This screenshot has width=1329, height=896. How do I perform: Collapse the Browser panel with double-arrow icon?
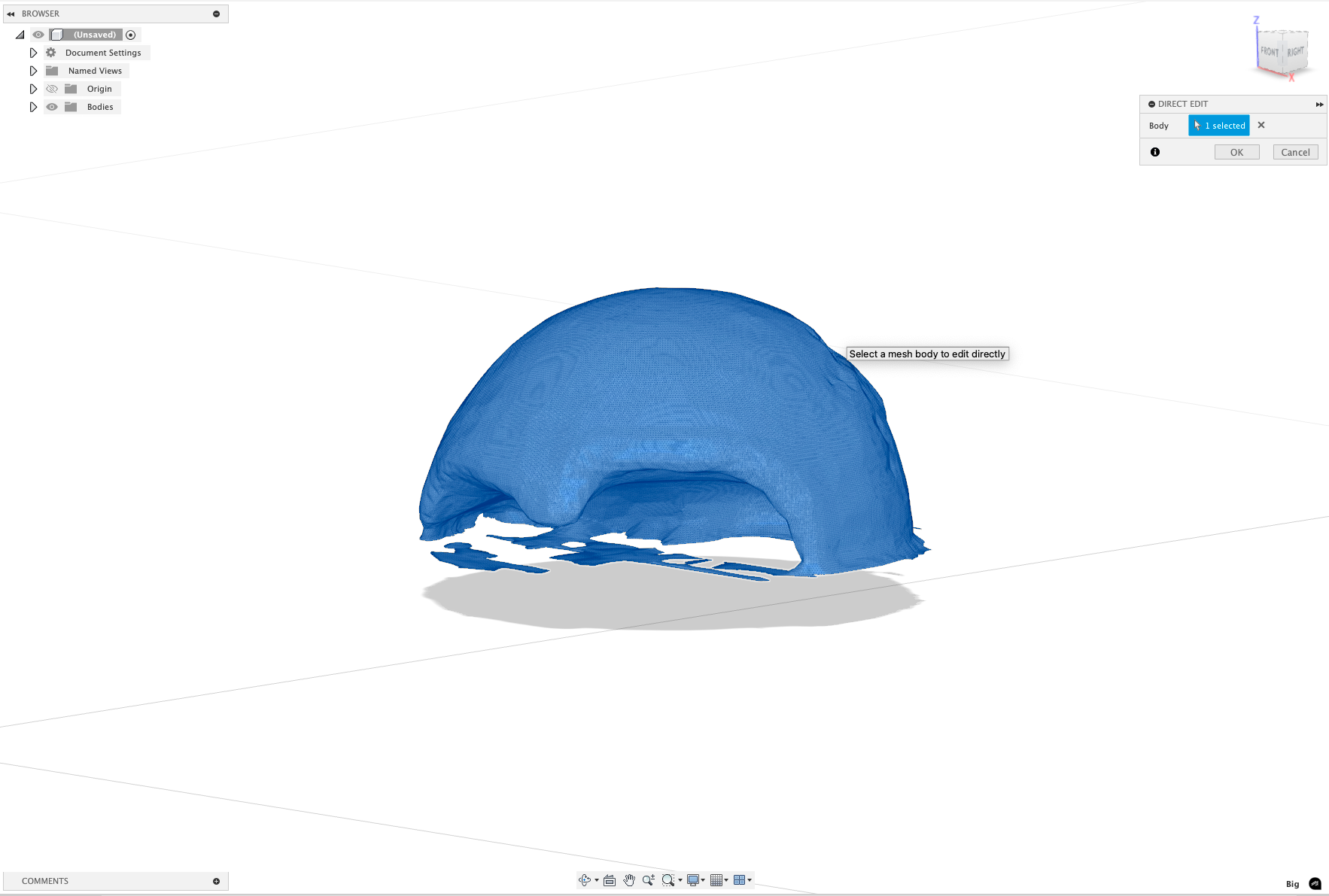[11, 14]
